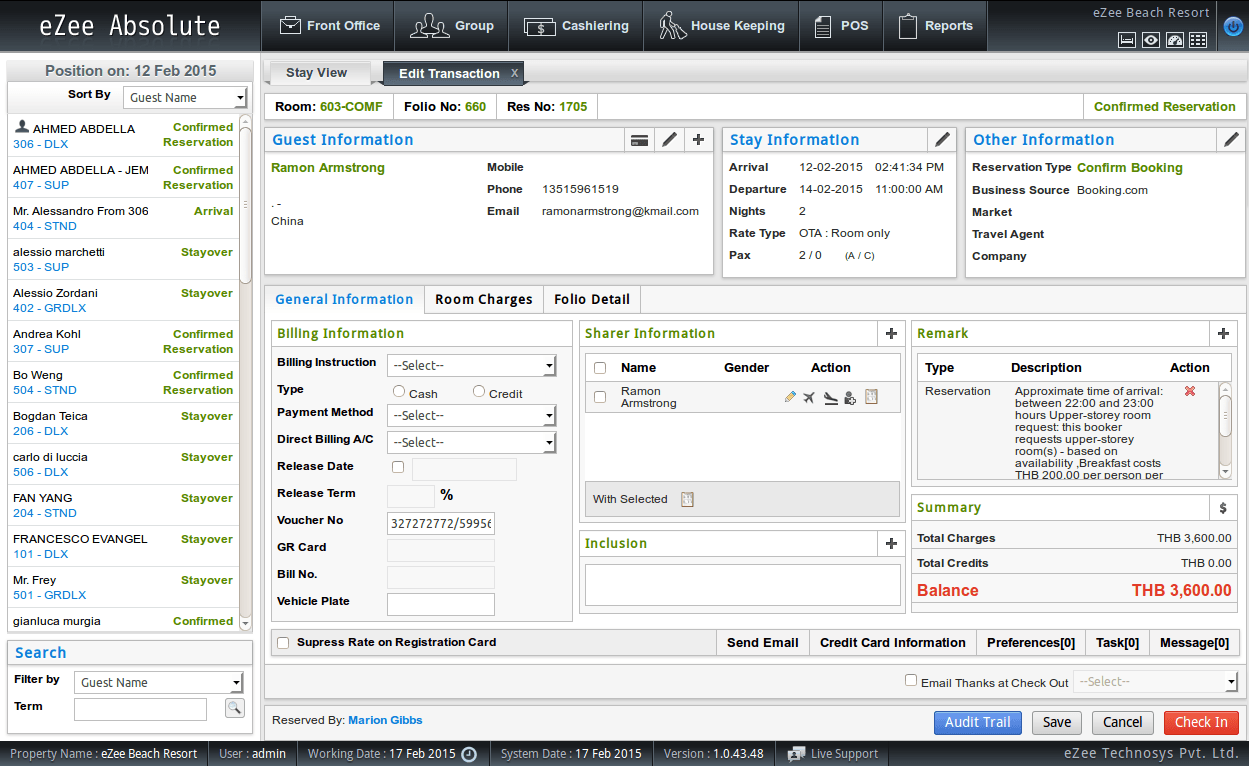Click the eye icon in the top bar
This screenshot has height=766, width=1249.
[1151, 40]
